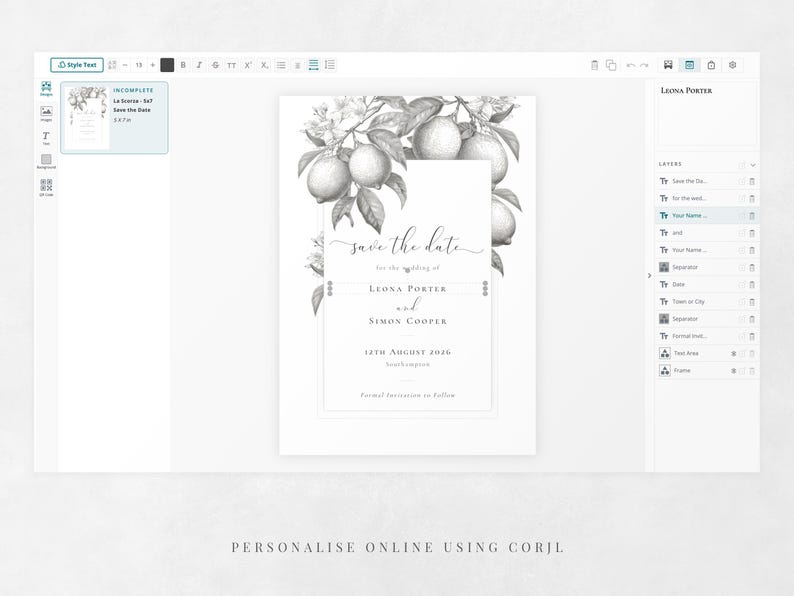Image resolution: width=794 pixels, height=596 pixels.
Task: Select the 'Formal Invit...' layer
Action: point(707,336)
